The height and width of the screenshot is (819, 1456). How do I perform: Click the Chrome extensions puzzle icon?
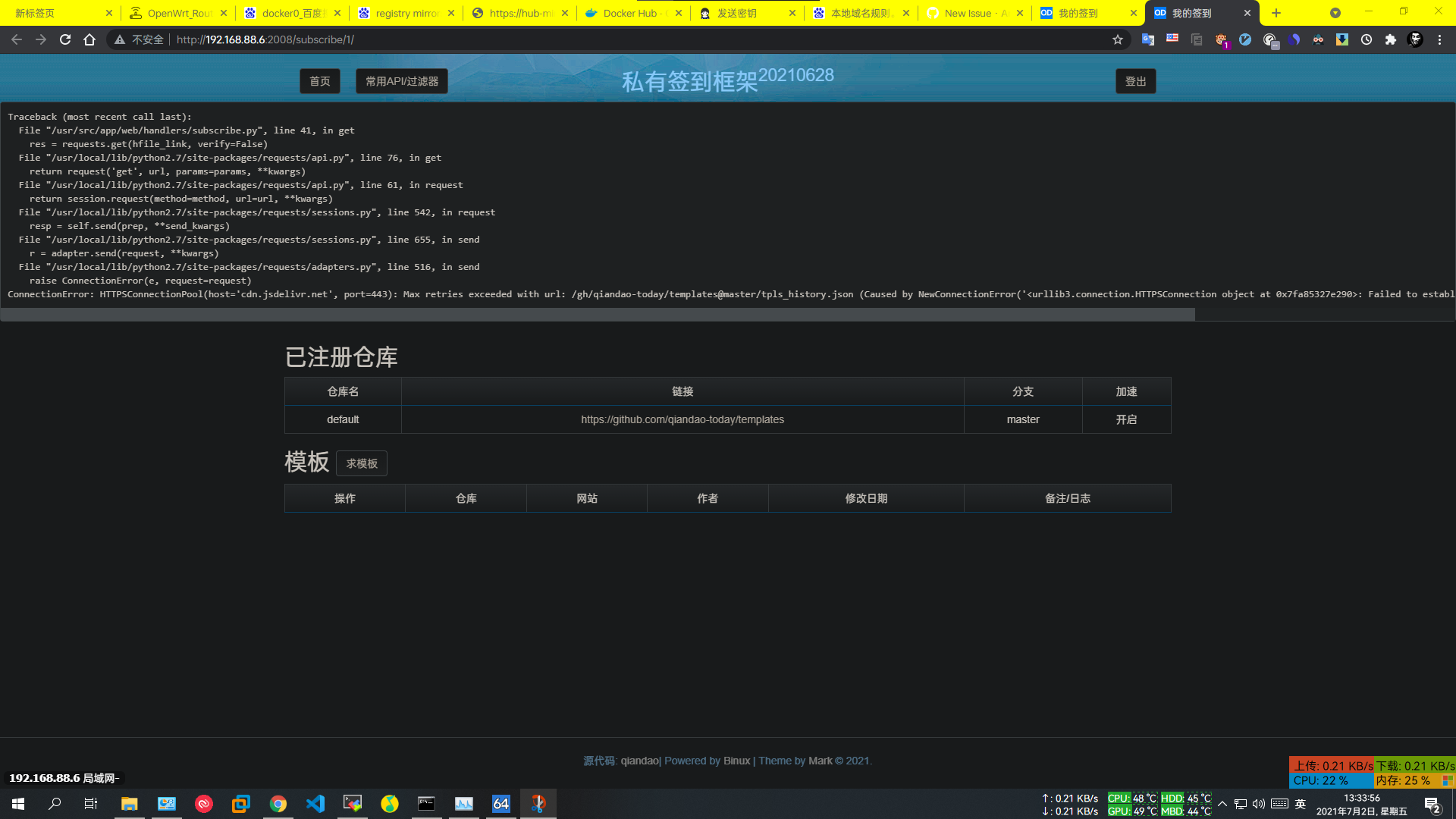[1392, 39]
